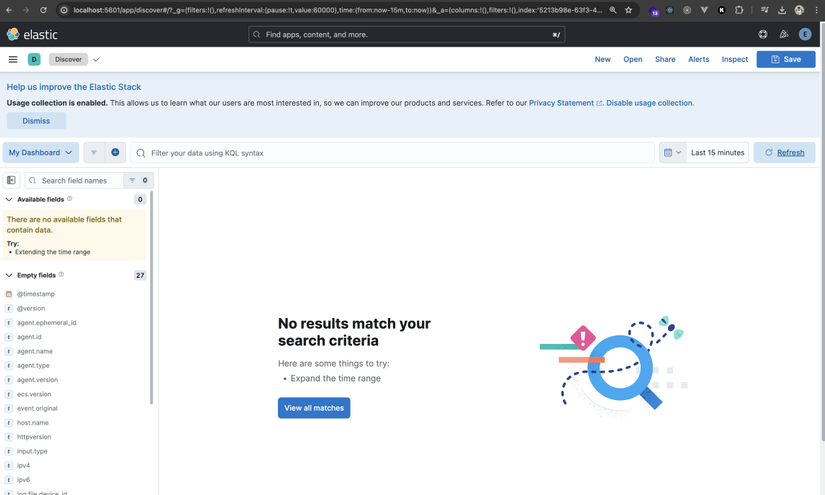Image resolution: width=825 pixels, height=495 pixels.
Task: Open the browser extensions puzzle icon
Action: 739,10
